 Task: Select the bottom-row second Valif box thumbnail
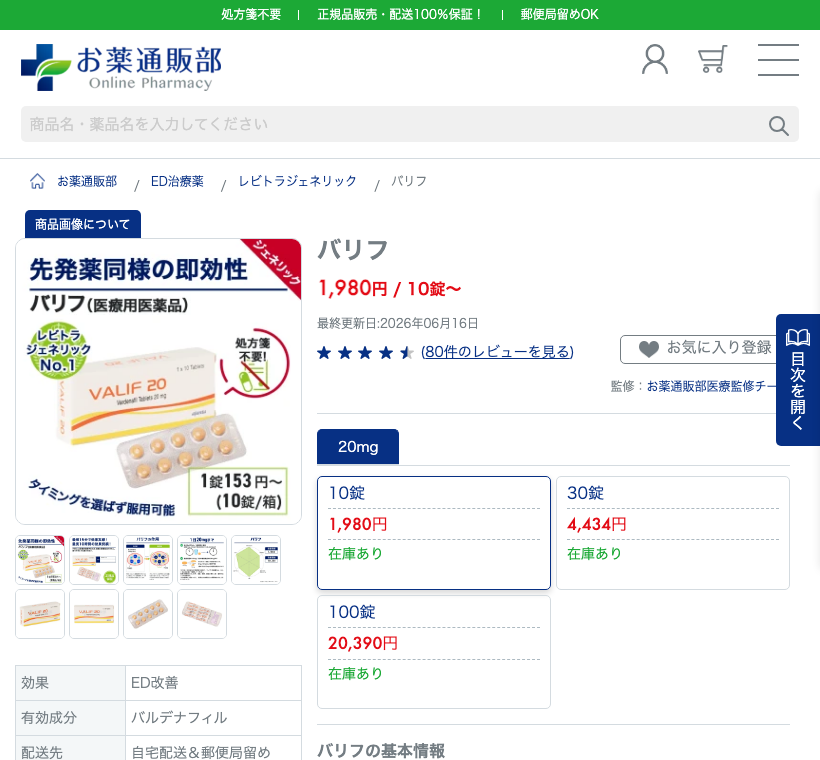click(x=94, y=614)
